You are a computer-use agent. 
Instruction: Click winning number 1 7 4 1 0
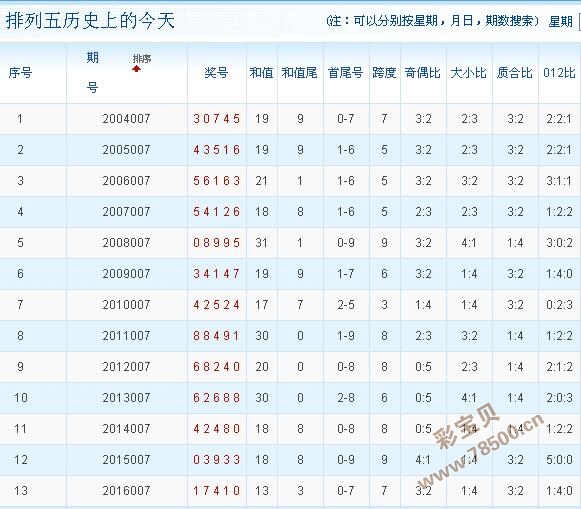[217, 491]
